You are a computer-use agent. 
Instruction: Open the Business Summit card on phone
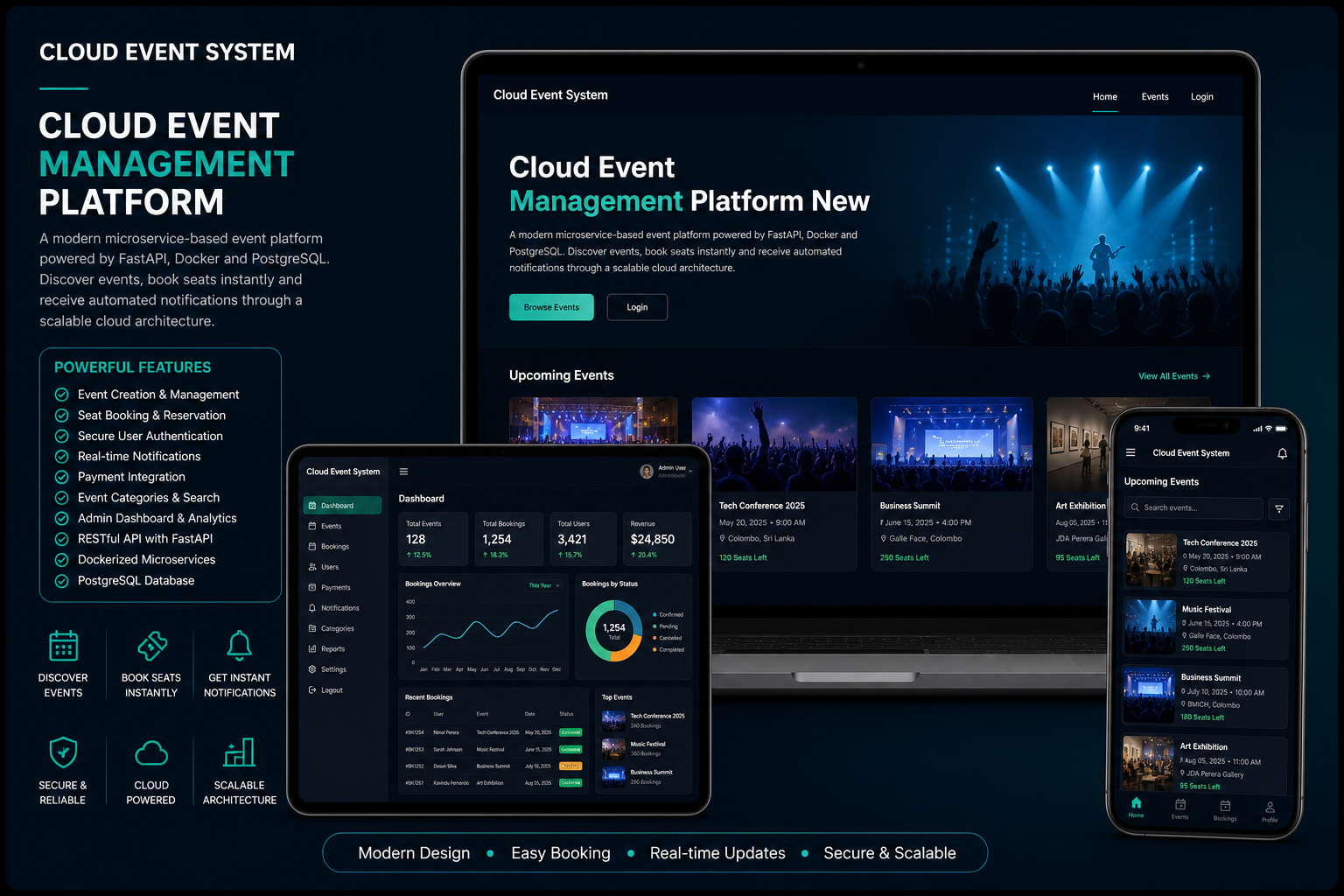[x=1205, y=697]
